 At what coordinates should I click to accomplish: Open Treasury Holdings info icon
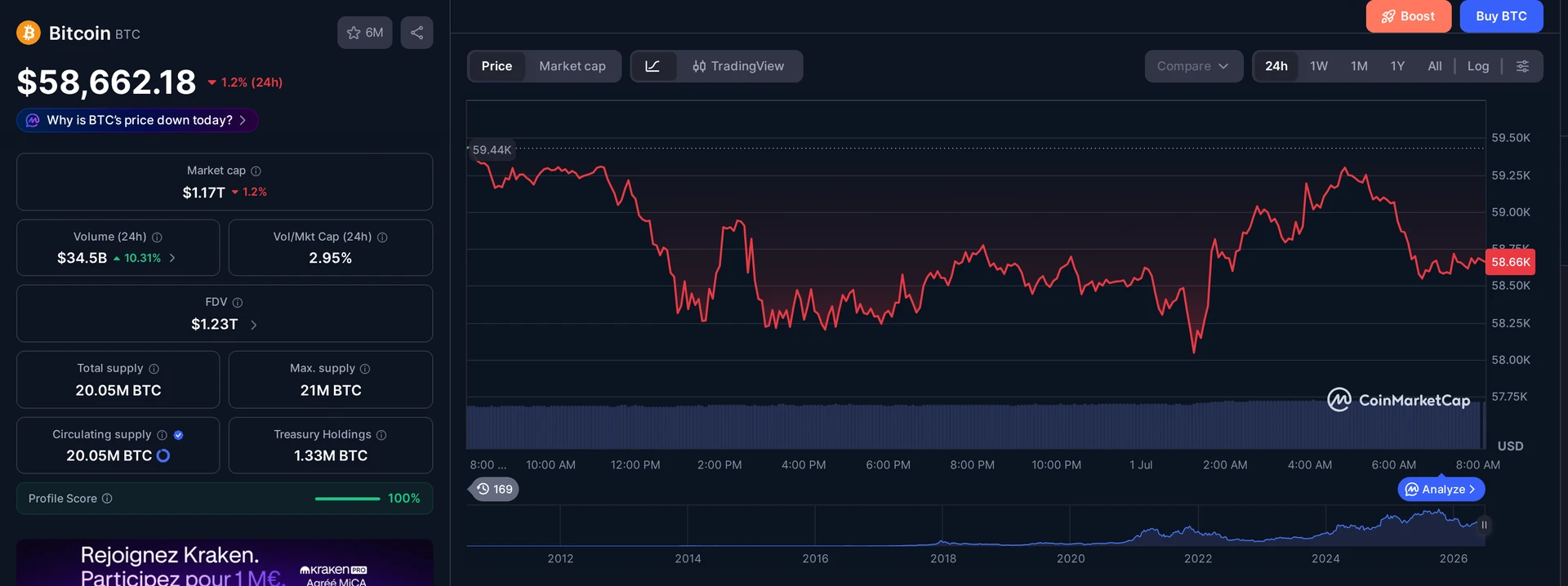(x=381, y=435)
